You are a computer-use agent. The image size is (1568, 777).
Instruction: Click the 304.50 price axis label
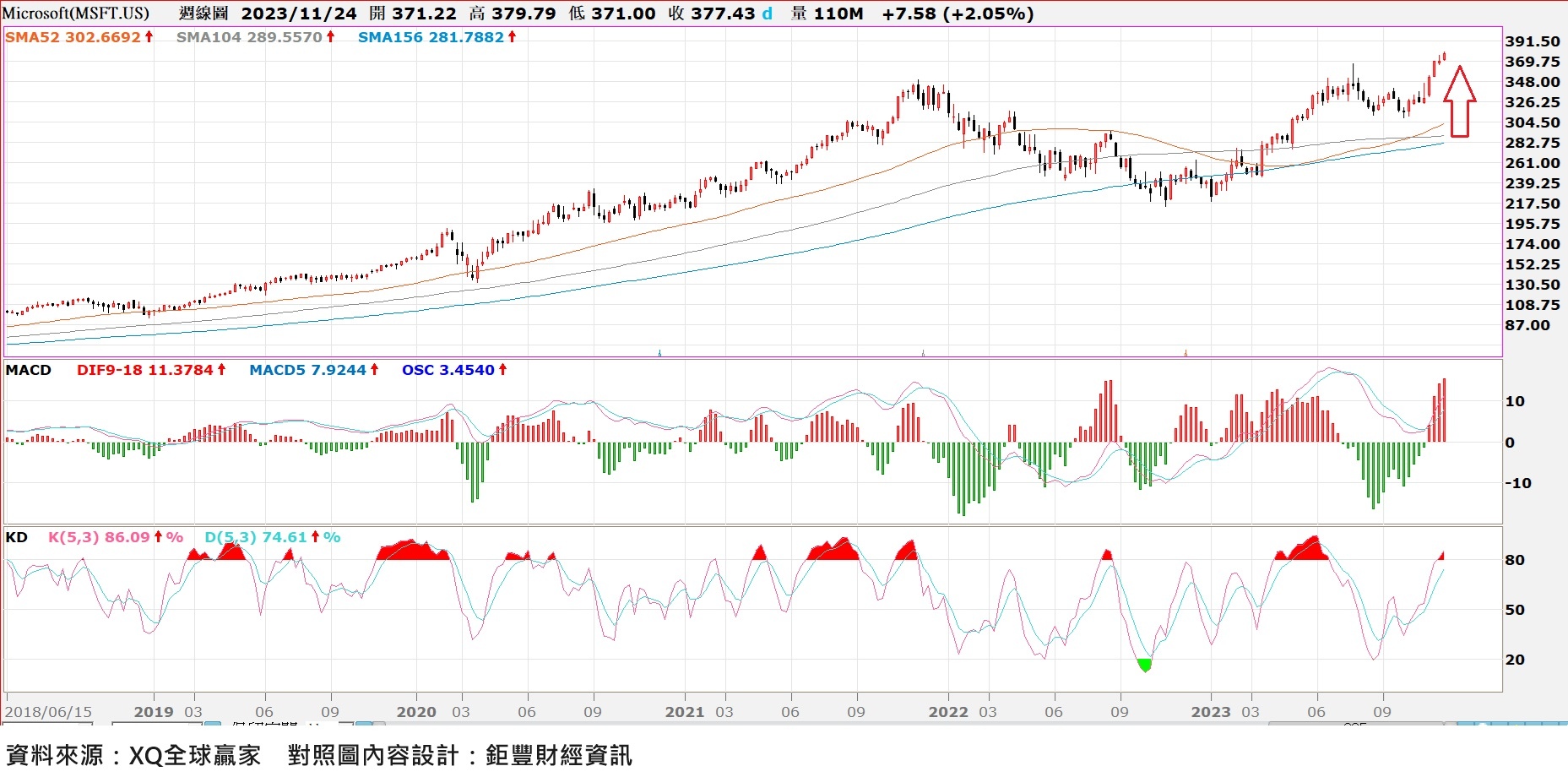pyautogui.click(x=1533, y=122)
